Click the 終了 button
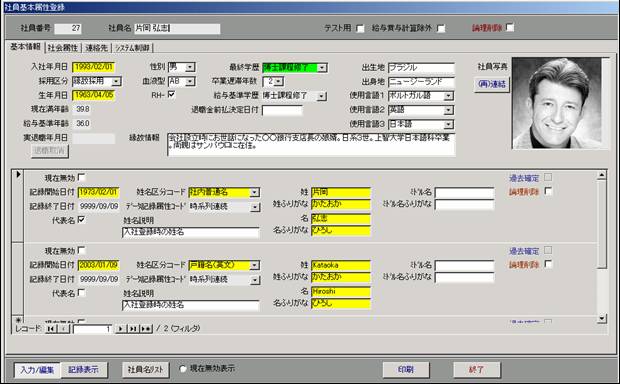This screenshot has height=384, width=620. 476,370
